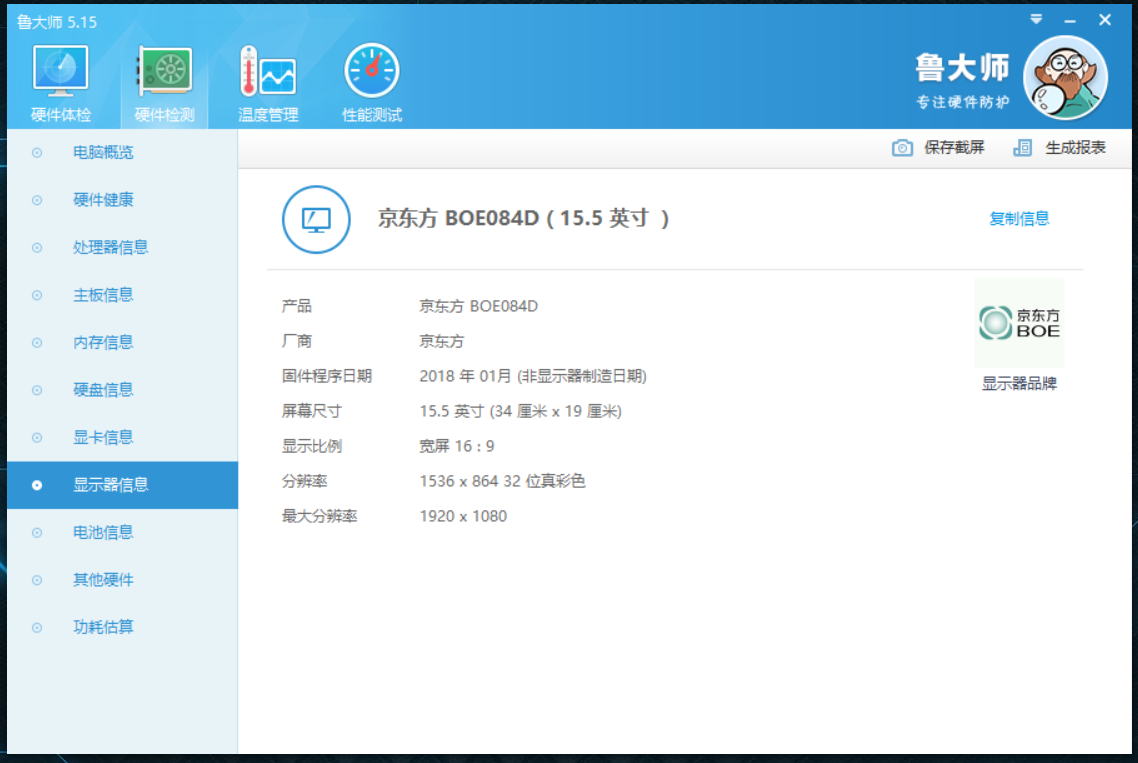Click the bullet icon beside 处理器信息
Image resolution: width=1138 pixels, height=763 pixels.
(x=37, y=248)
